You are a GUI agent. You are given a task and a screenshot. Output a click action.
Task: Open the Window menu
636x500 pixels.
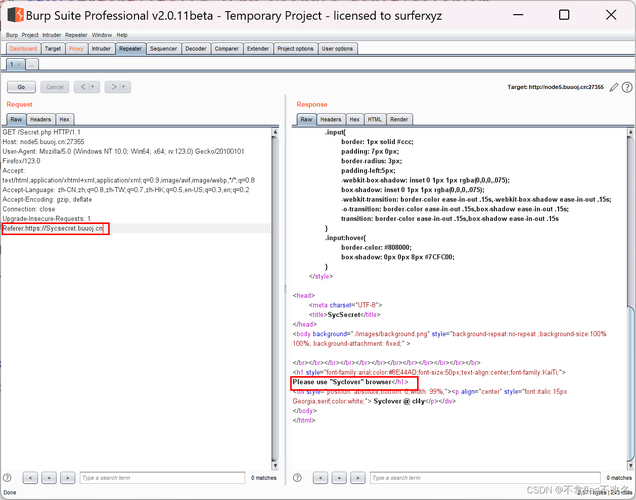[x=101, y=35]
